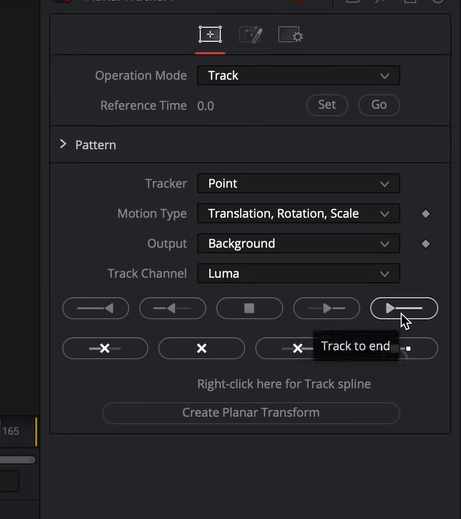Click Track to start button
Image resolution: width=461 pixels, height=519 pixels.
(95, 308)
